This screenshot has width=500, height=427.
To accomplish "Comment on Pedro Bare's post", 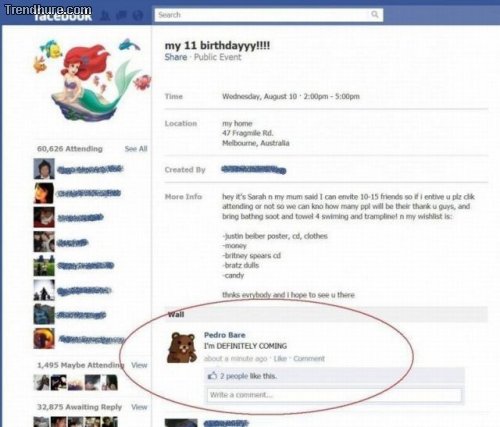I will point(309,359).
